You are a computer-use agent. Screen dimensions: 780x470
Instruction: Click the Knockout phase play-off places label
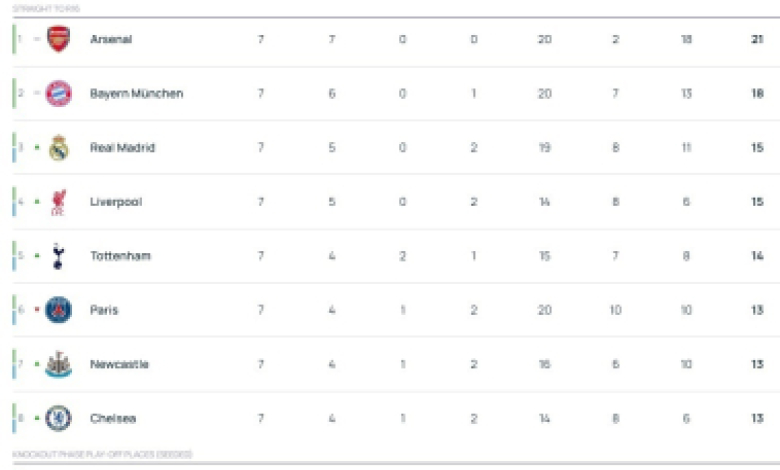click(102, 455)
